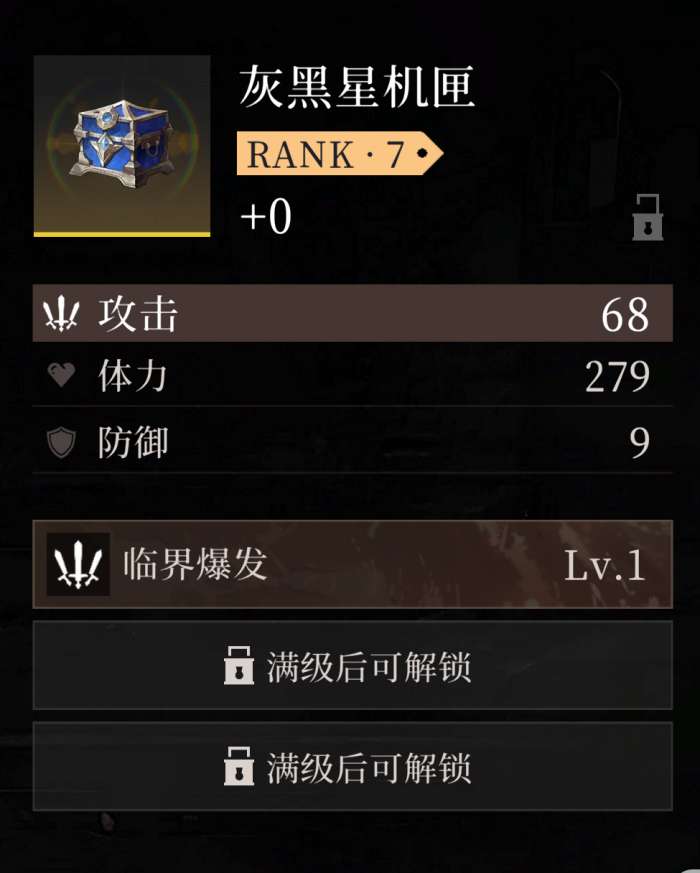Click the RANK · 7 orange badge
The image size is (700, 873).
pos(340,154)
